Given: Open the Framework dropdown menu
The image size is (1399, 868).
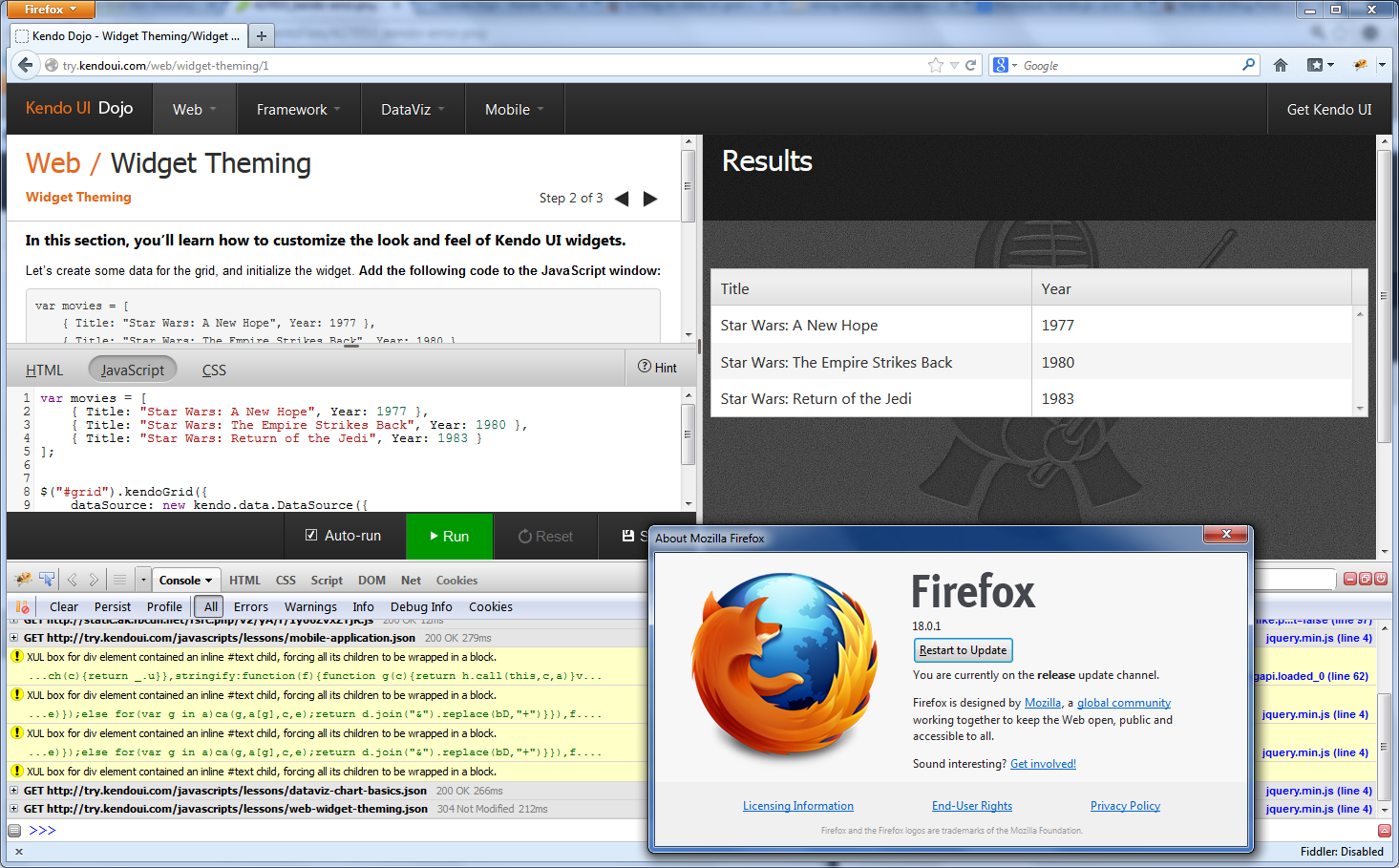Looking at the screenshot, I should click(x=299, y=109).
